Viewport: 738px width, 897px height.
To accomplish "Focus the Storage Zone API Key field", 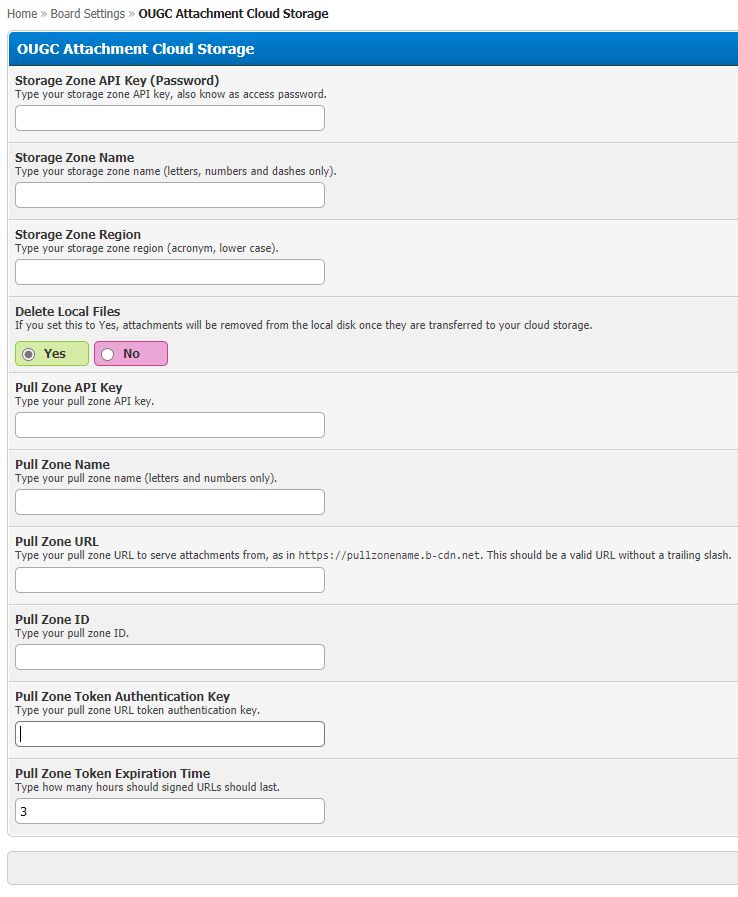I will point(170,118).
